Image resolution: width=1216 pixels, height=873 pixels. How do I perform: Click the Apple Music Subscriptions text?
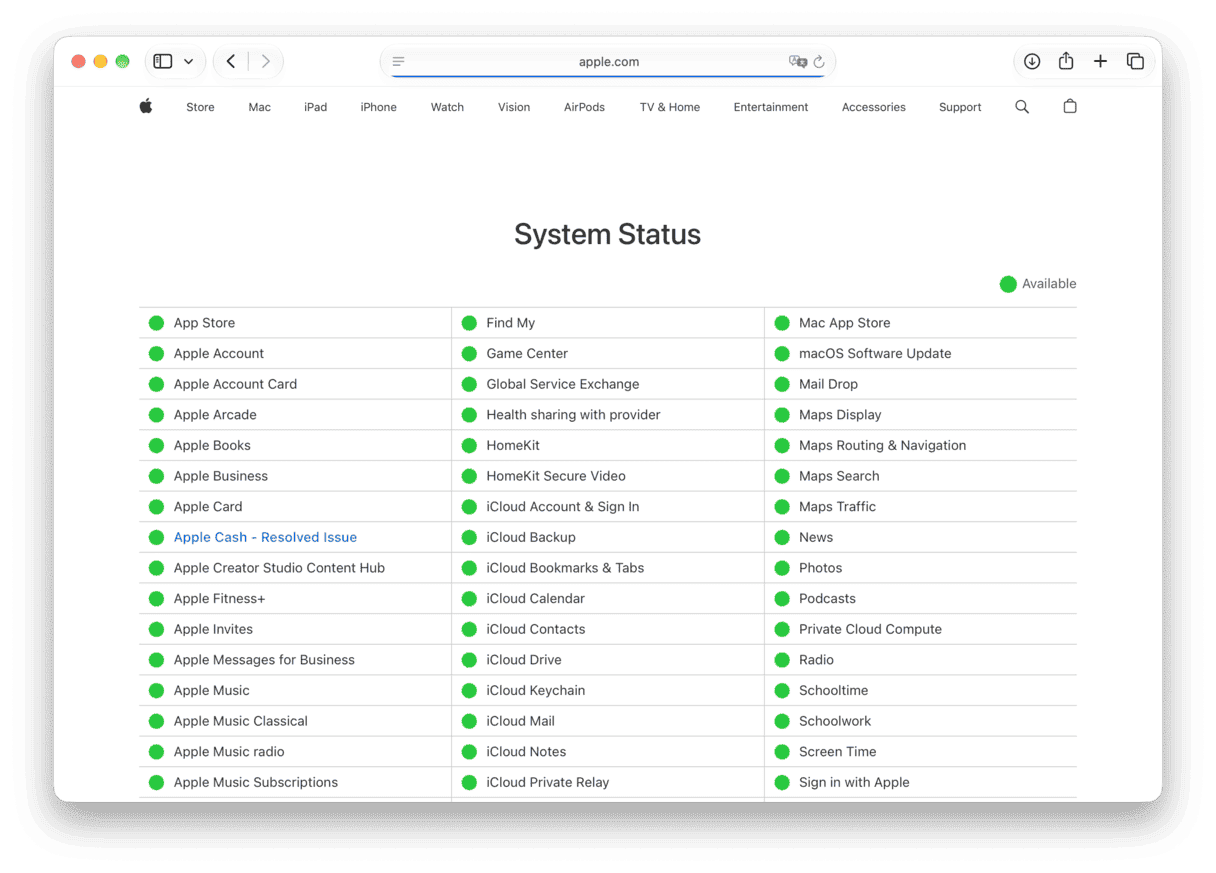[x=256, y=783]
